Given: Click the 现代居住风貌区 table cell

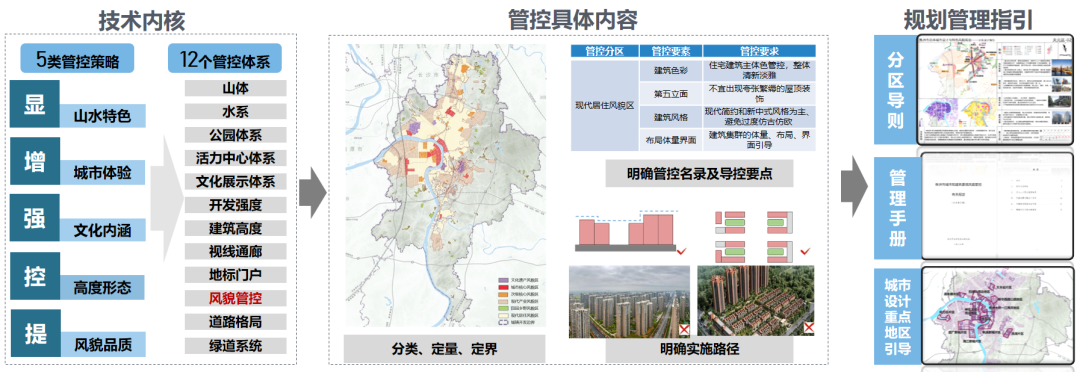Looking at the screenshot, I should click(604, 105).
